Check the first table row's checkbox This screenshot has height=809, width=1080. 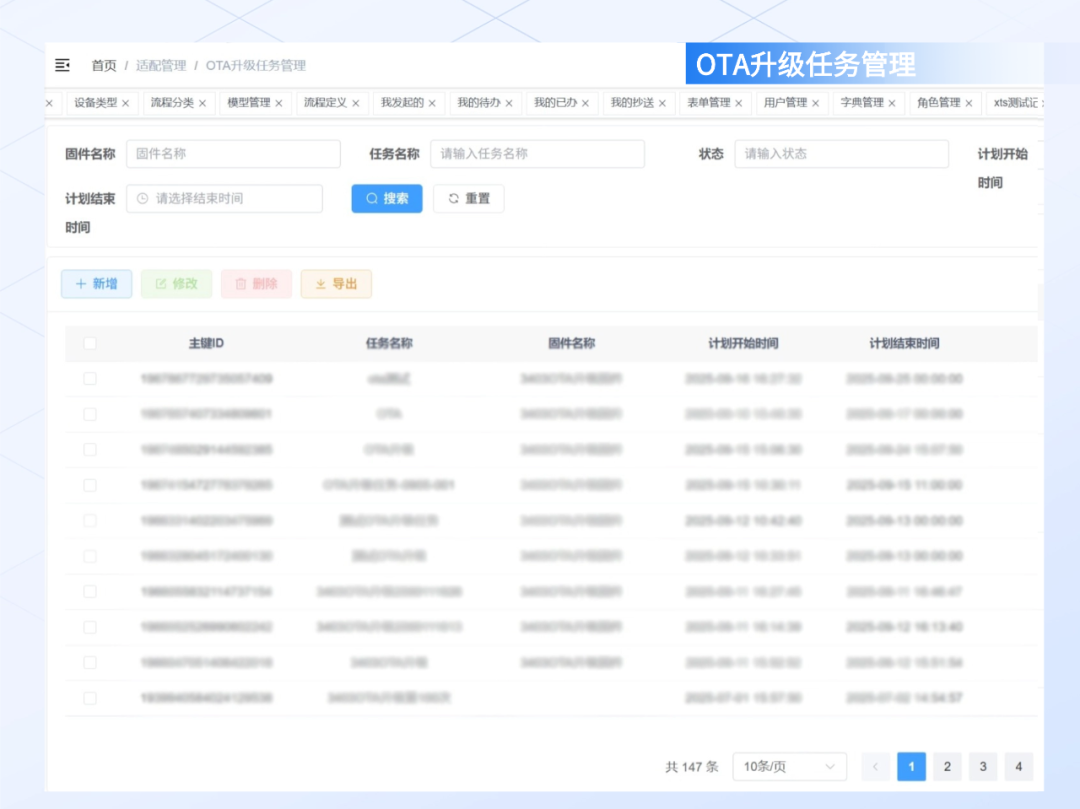(x=90, y=379)
